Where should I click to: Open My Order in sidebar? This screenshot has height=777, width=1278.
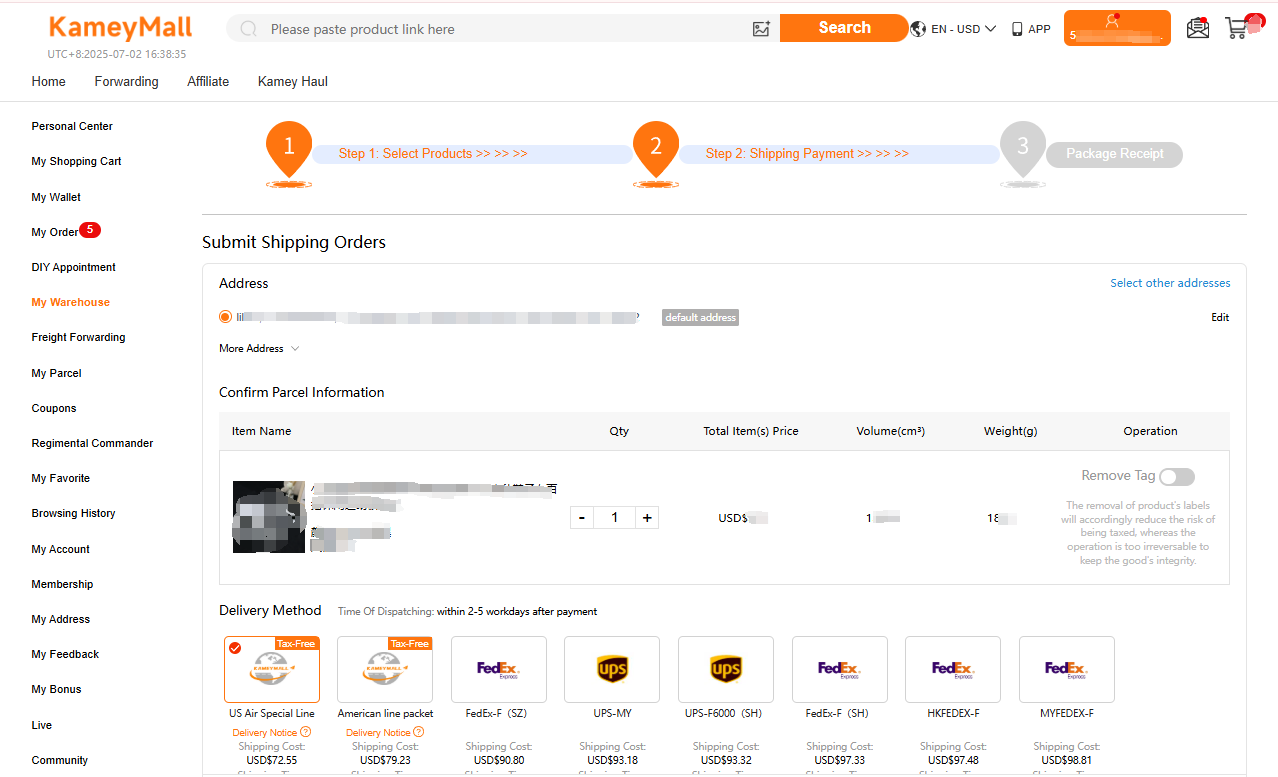55,232
